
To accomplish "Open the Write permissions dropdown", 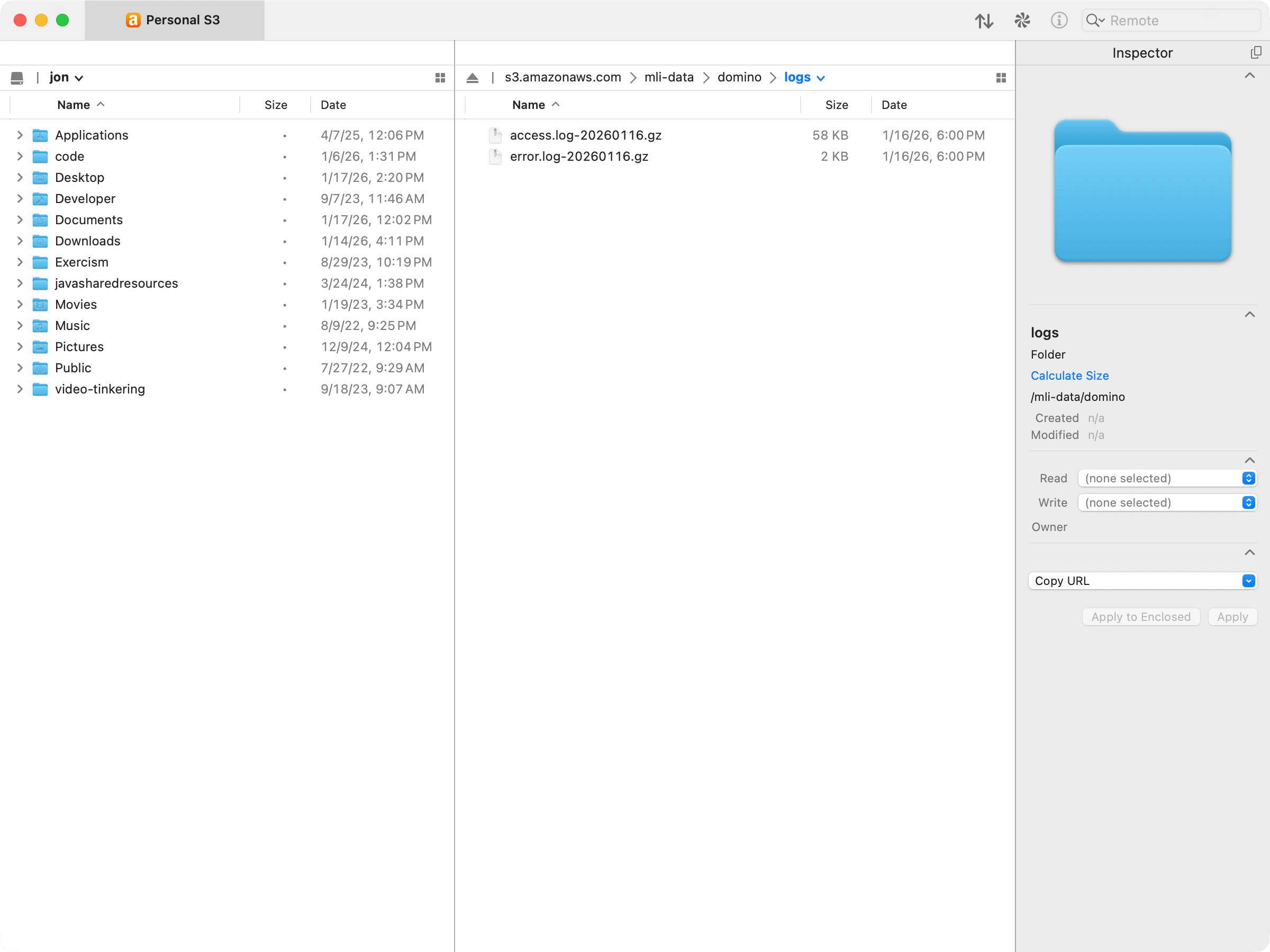I will click(x=1167, y=502).
